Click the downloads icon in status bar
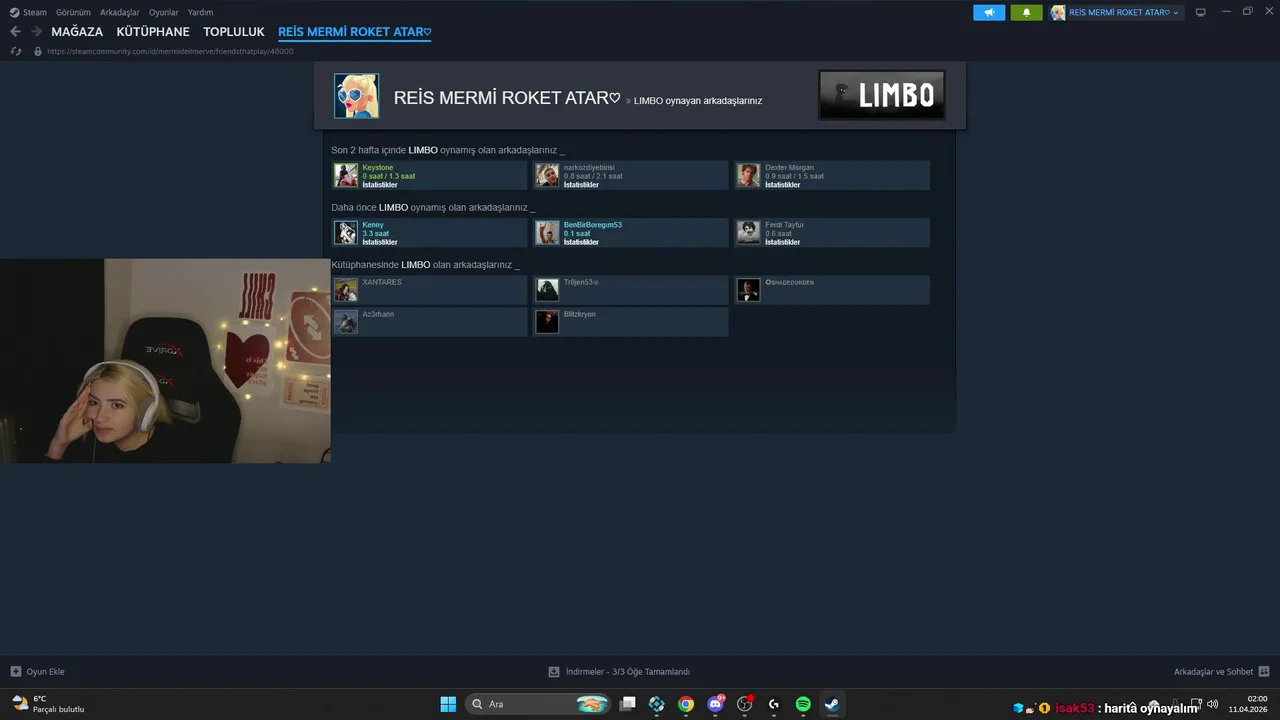The width and height of the screenshot is (1280, 720). tap(554, 672)
